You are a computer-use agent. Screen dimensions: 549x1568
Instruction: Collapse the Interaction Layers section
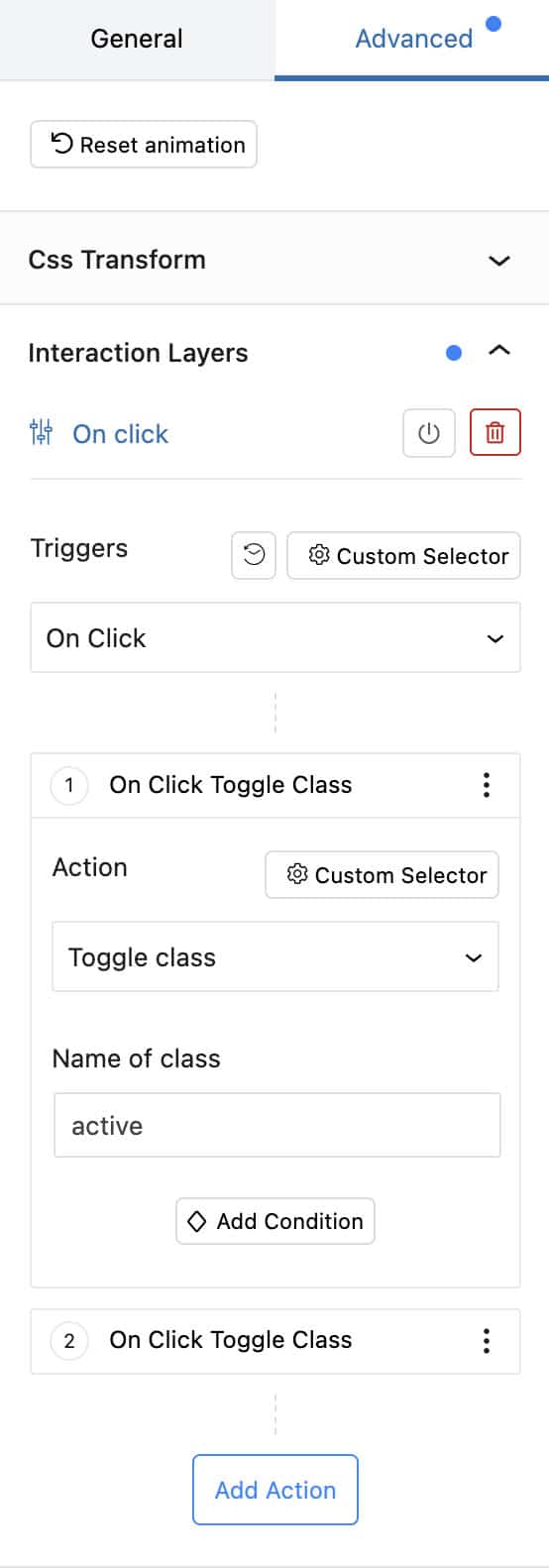(499, 351)
